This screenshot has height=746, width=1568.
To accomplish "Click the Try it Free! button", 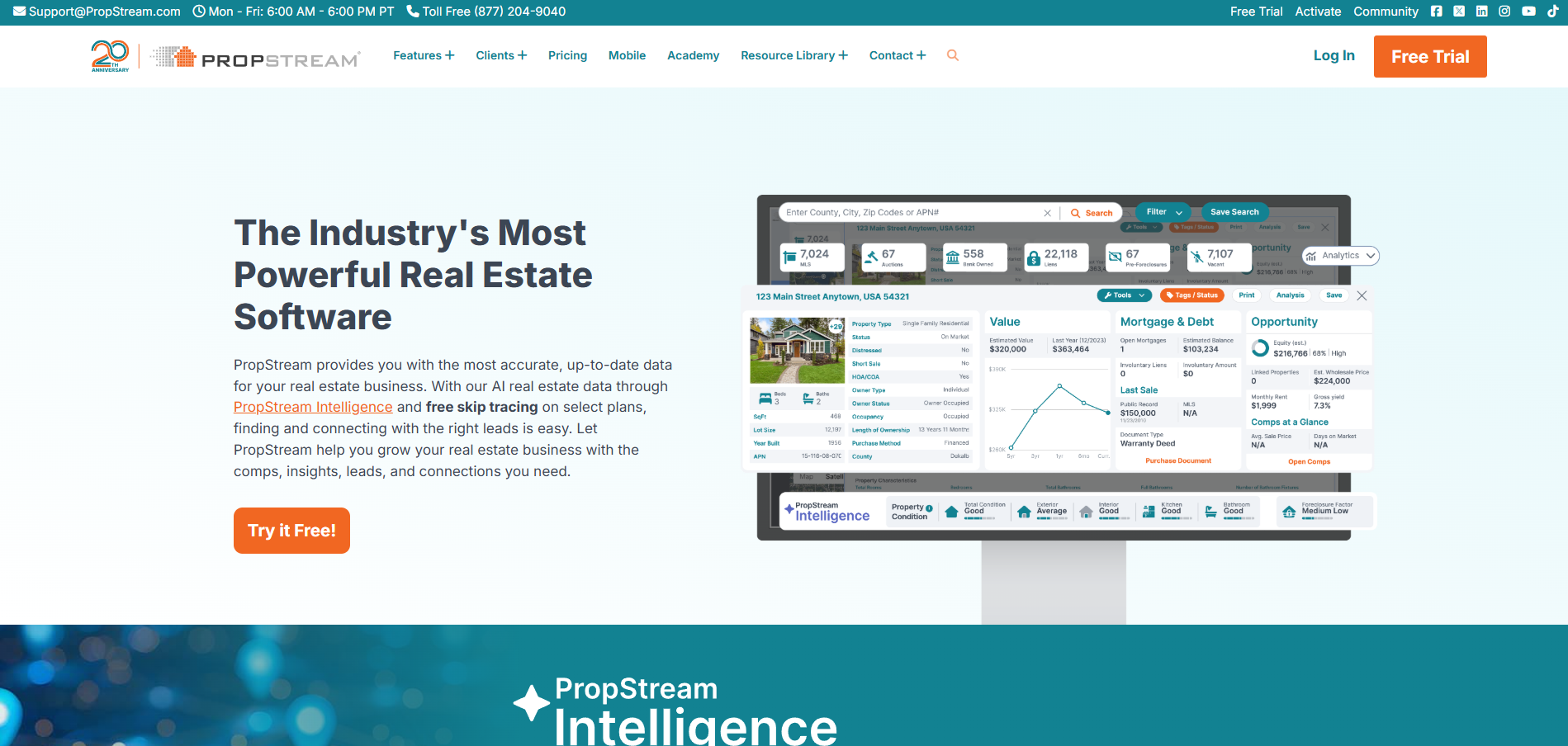I will pos(291,531).
